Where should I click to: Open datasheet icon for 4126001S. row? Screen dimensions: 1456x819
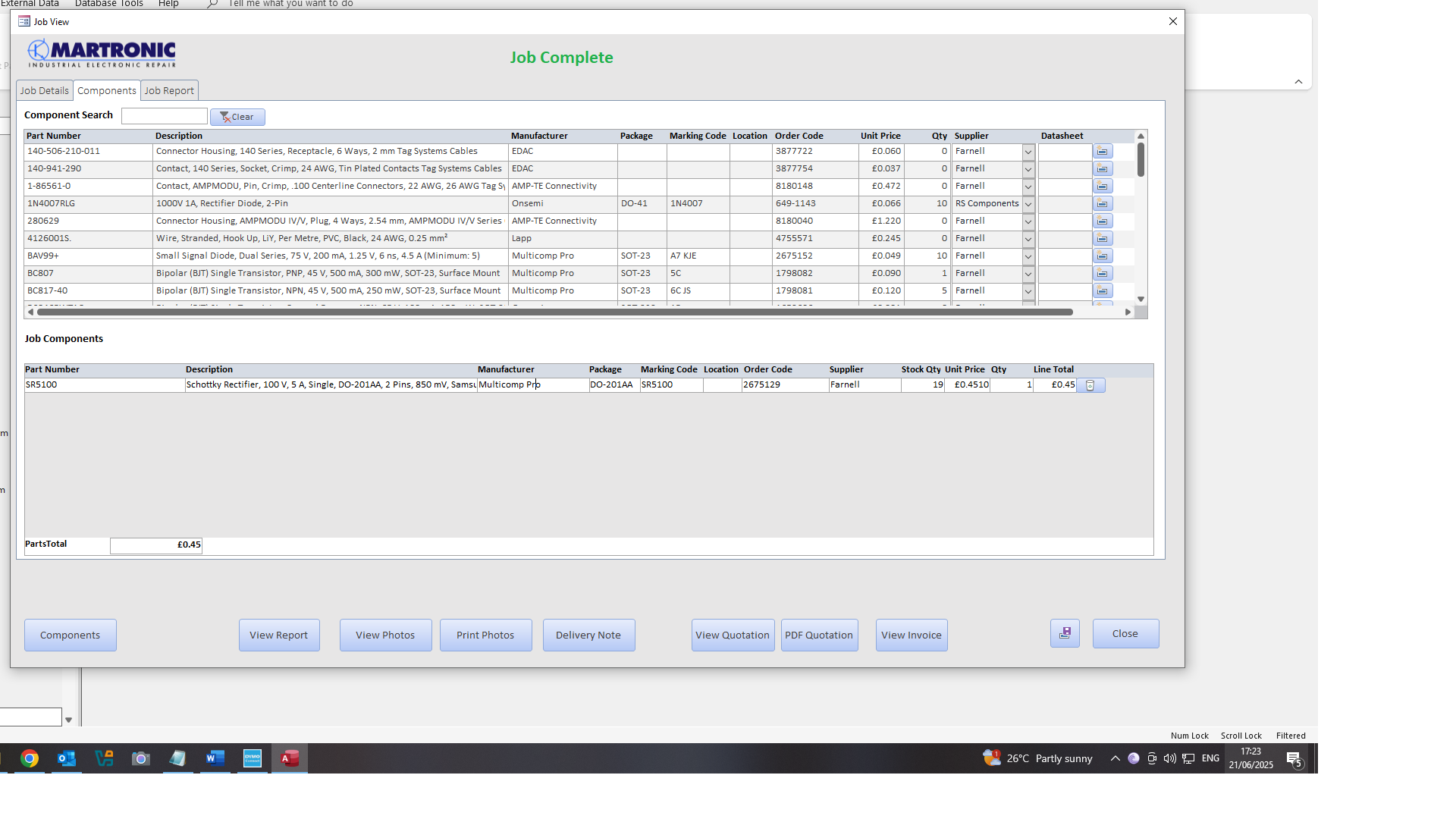(x=1103, y=239)
